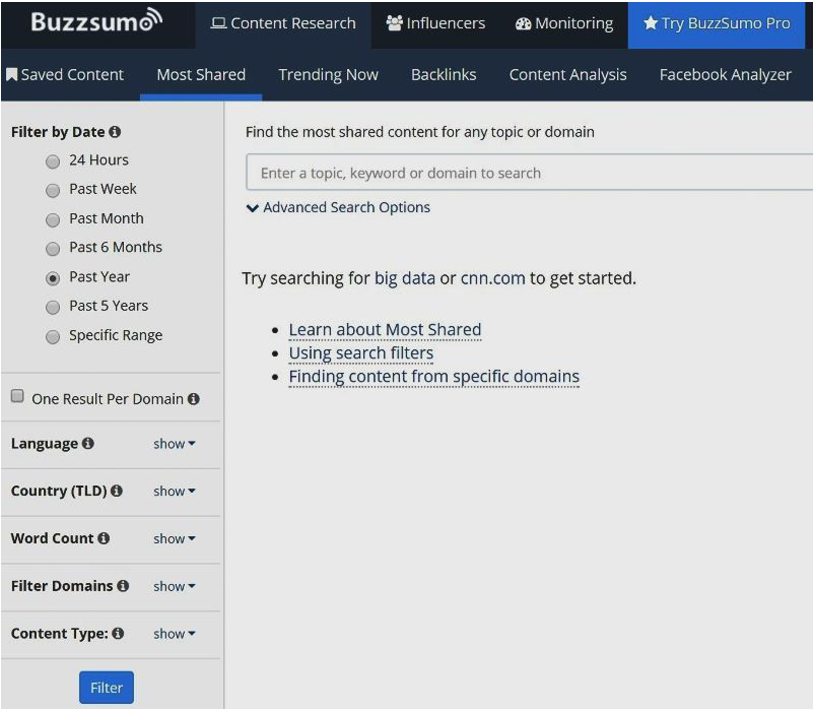Open the Facebook Analyzer tab
Viewport: 813px width, 709px height.
point(725,75)
